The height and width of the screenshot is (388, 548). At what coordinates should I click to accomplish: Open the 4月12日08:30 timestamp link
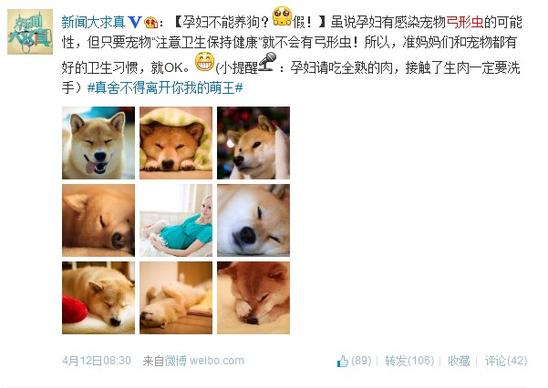point(97,360)
